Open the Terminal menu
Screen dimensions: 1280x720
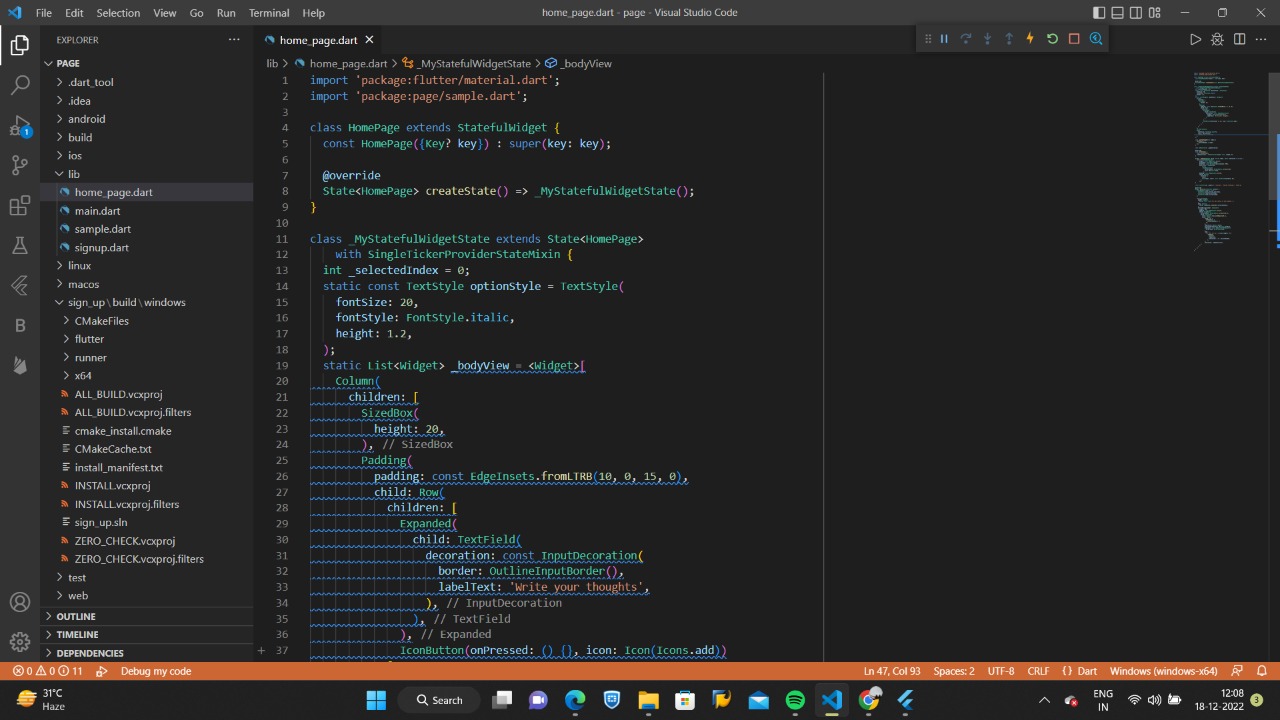point(269,13)
